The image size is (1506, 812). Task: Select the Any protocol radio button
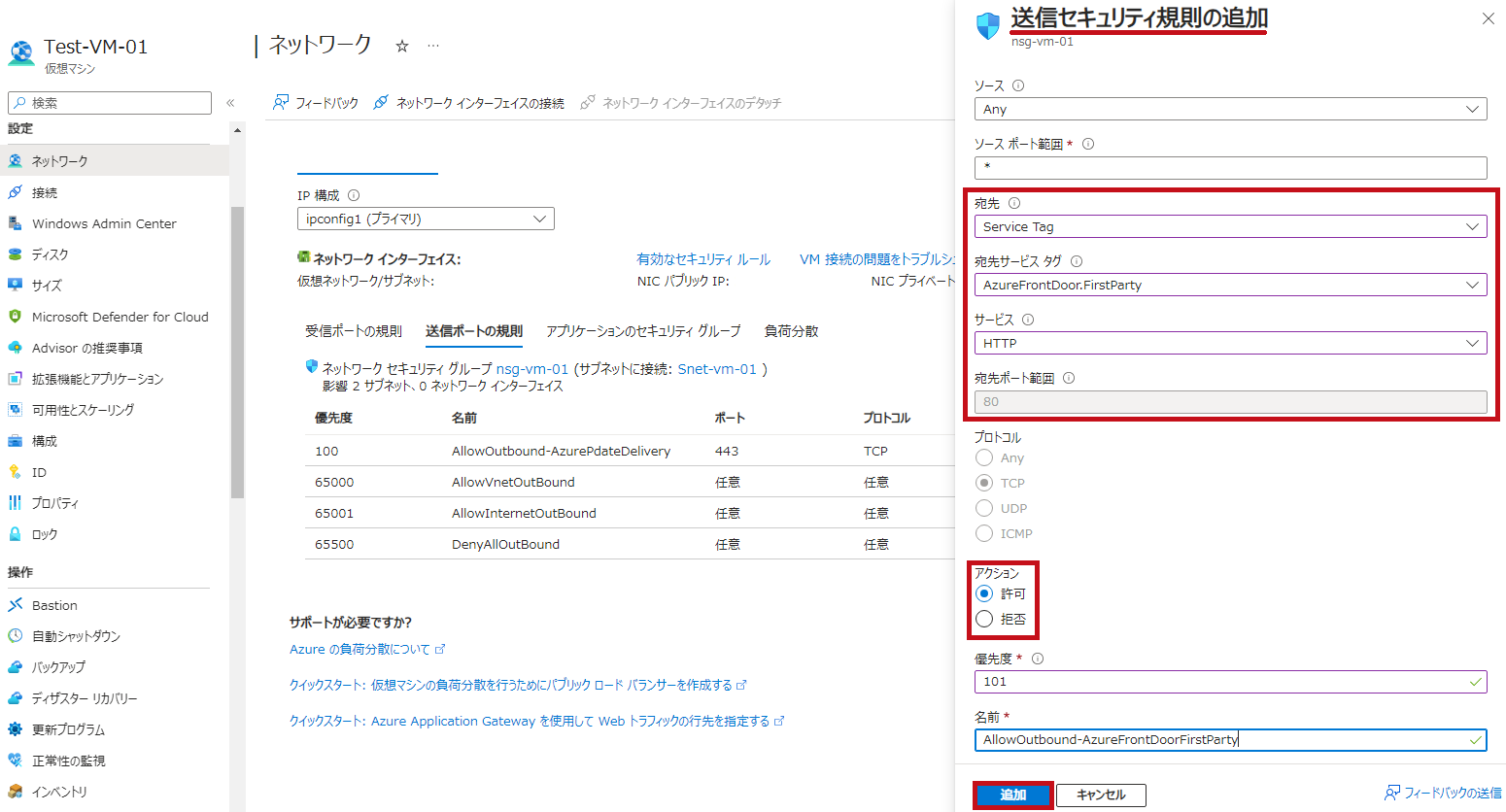(984, 457)
